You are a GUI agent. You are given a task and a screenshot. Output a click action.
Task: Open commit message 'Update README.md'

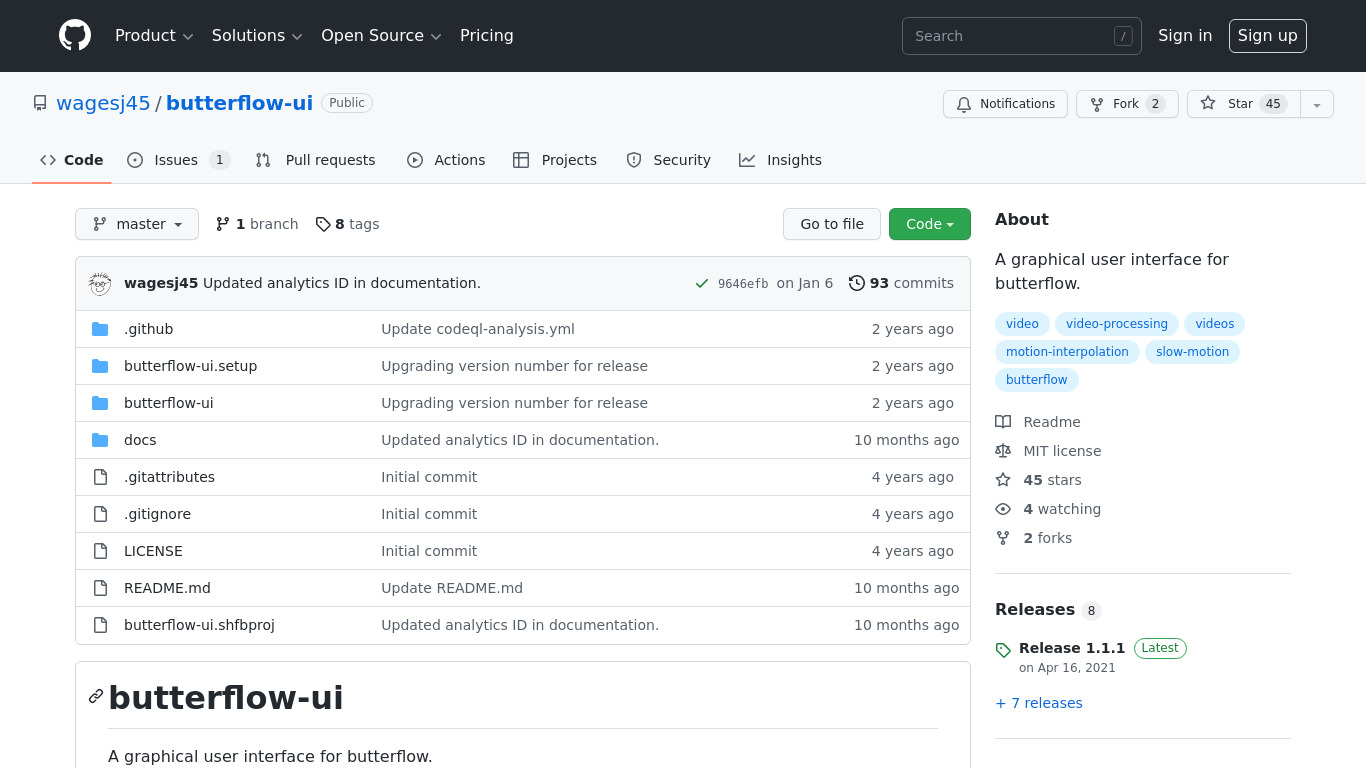452,588
